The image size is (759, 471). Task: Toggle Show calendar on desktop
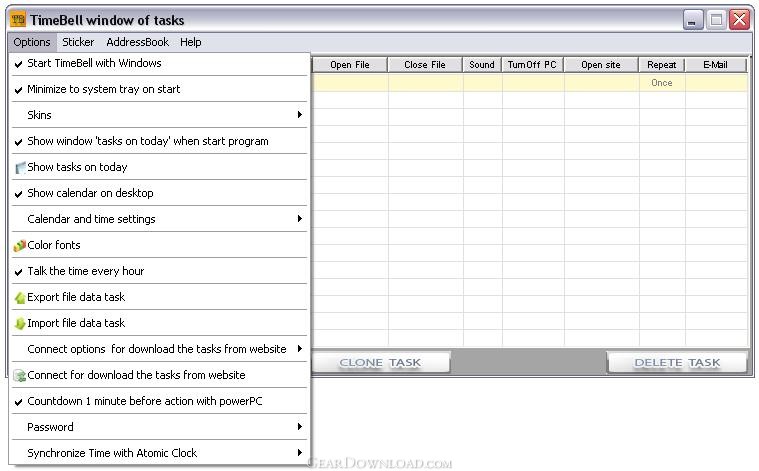159,193
